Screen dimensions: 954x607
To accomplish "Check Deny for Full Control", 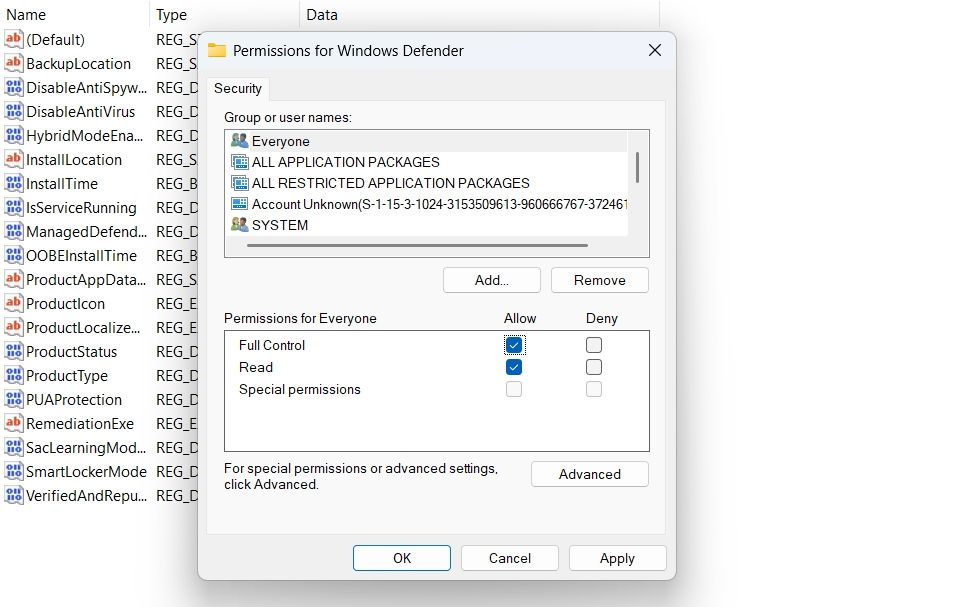I will point(594,345).
